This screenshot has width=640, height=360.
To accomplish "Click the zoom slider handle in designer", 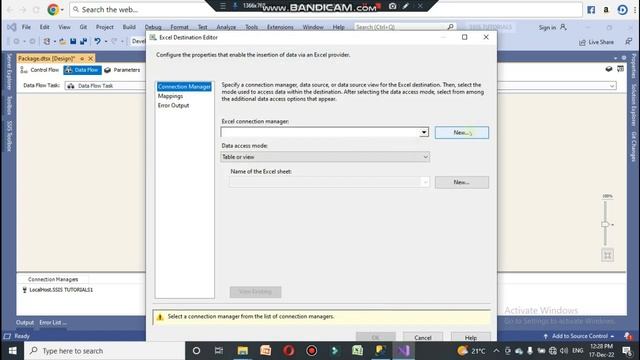I will pyautogui.click(x=605, y=224).
